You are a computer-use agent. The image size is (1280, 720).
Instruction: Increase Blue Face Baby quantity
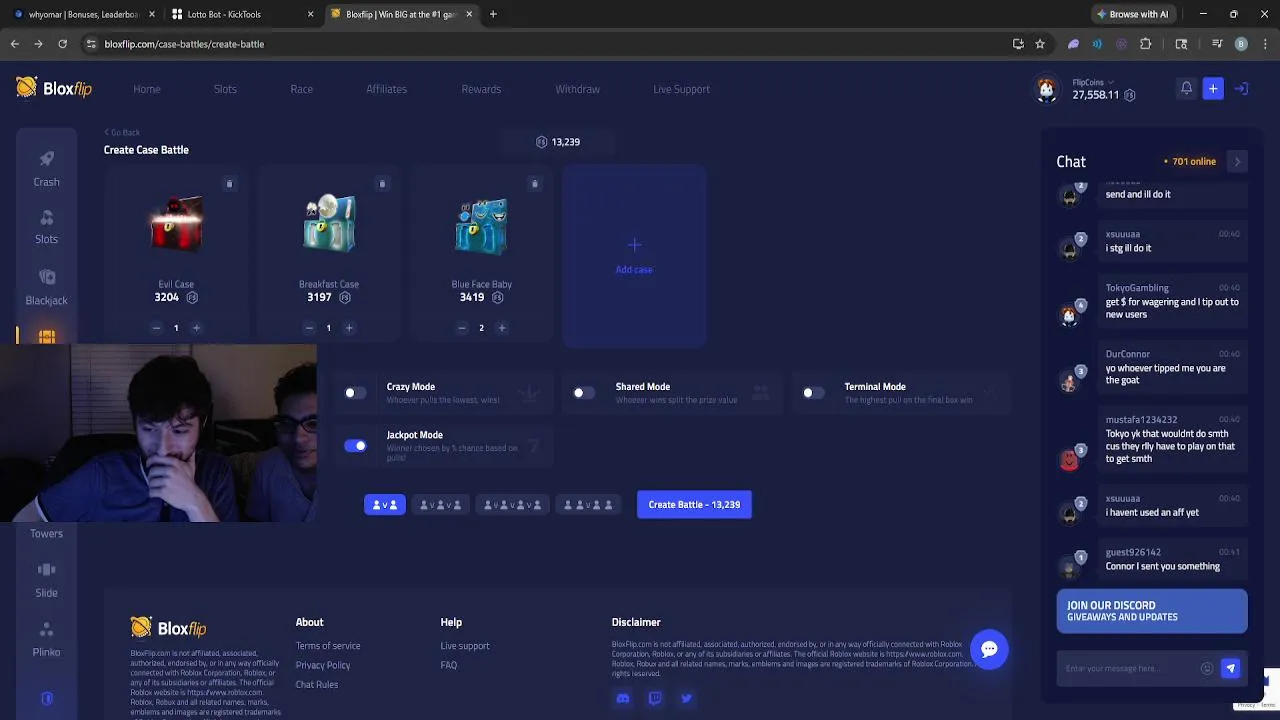click(502, 328)
